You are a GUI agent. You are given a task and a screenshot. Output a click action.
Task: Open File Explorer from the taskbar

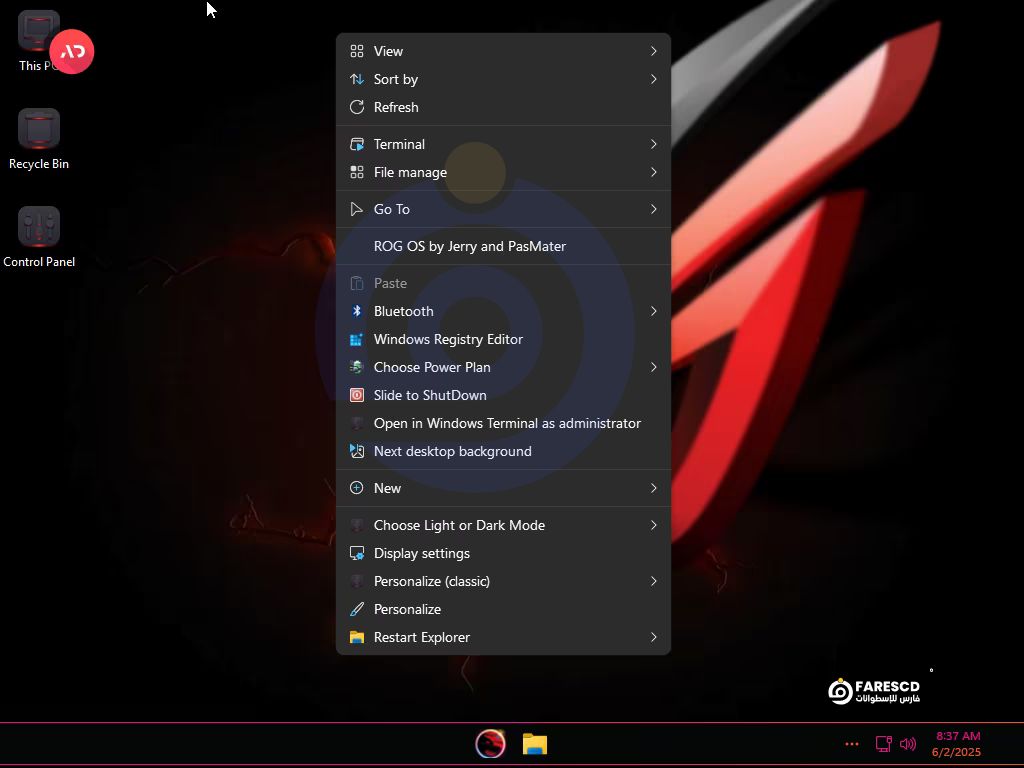pyautogui.click(x=535, y=744)
